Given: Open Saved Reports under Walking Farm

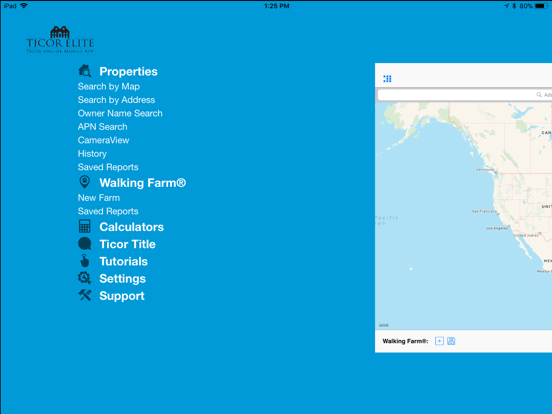Looking at the screenshot, I should 108,211.
